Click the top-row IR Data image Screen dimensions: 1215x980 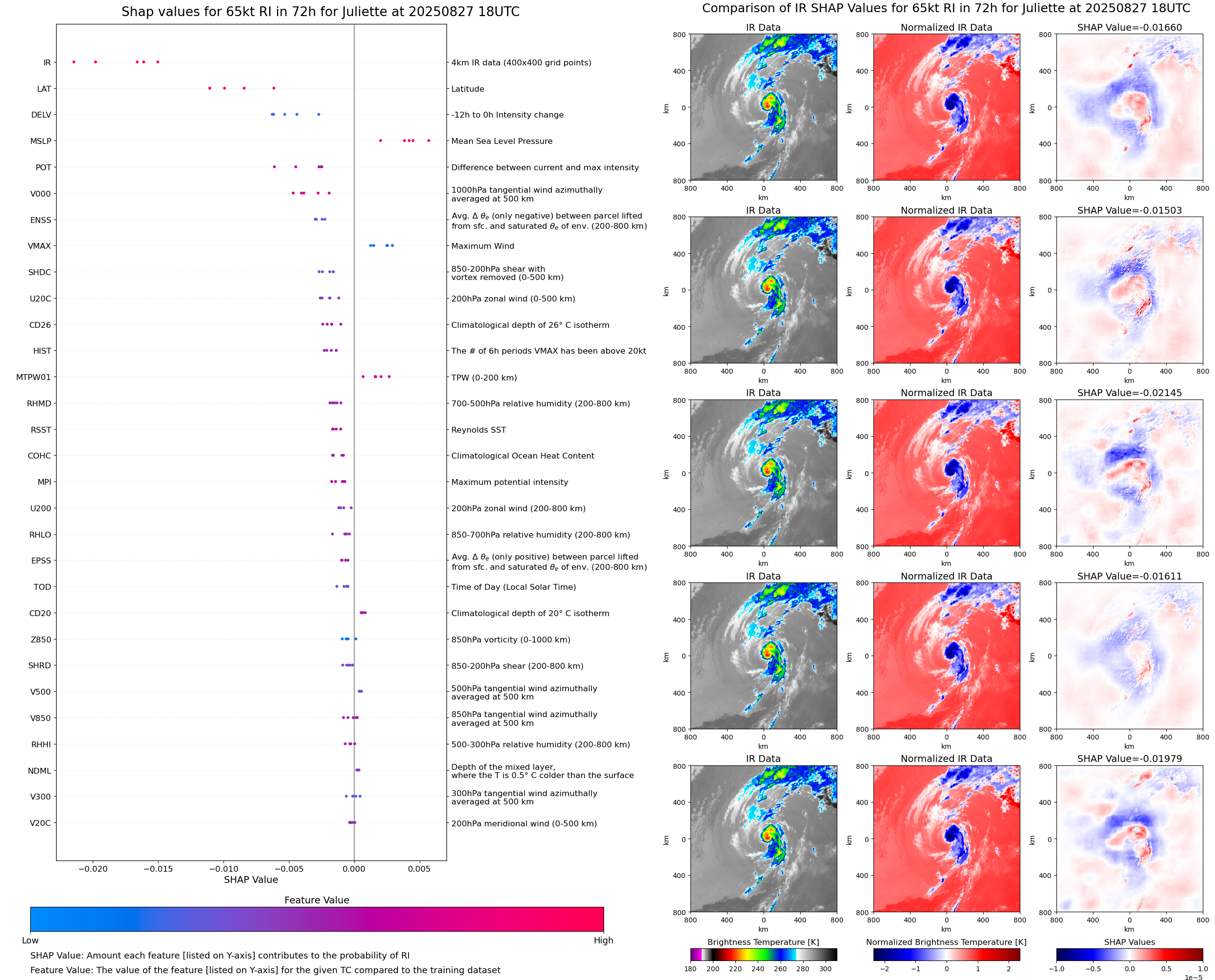point(763,107)
